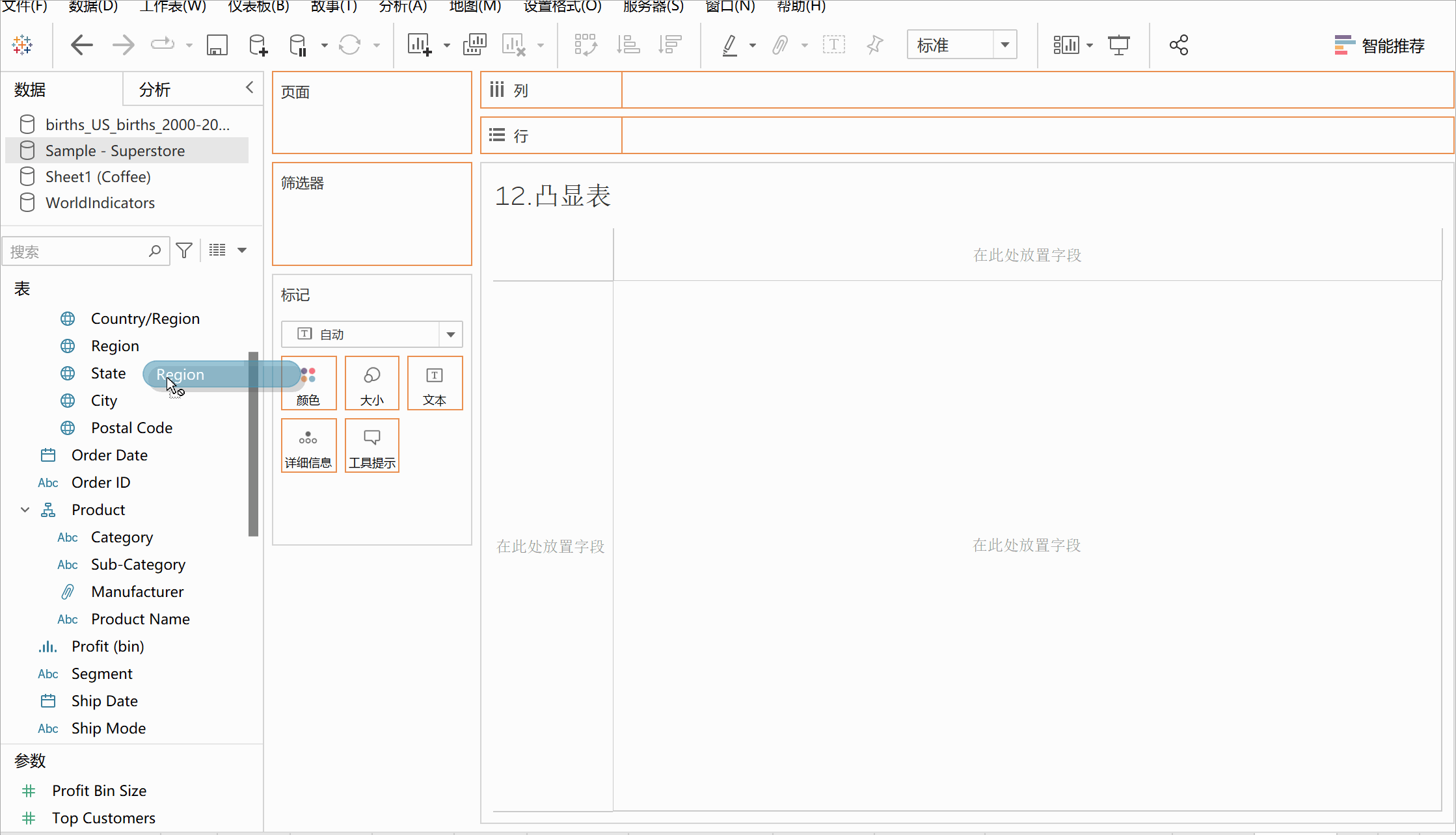Collapse the Product hierarchy chevron
This screenshot has width=1456, height=835.
(25, 509)
